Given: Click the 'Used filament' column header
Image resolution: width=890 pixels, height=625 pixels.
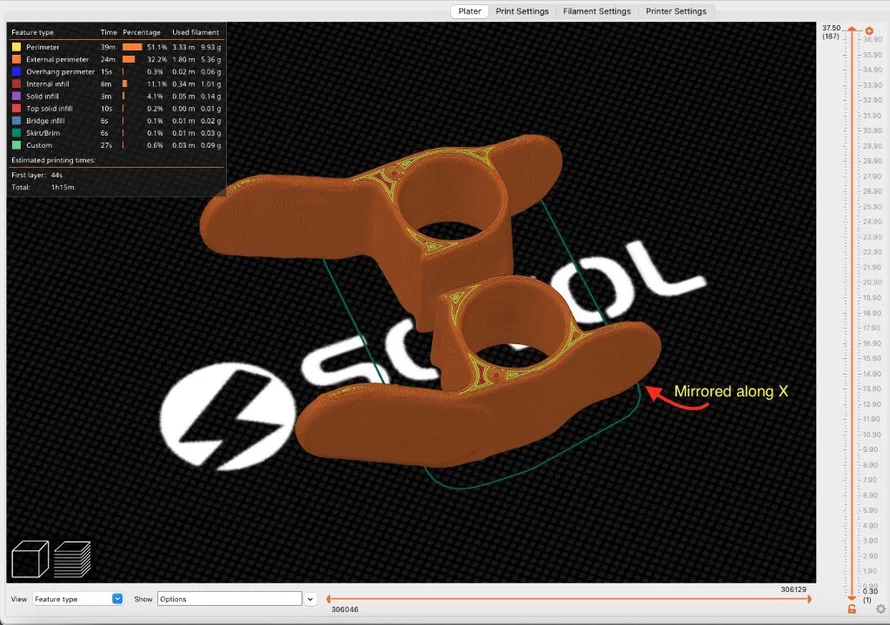Looking at the screenshot, I should pyautogui.click(x=195, y=32).
